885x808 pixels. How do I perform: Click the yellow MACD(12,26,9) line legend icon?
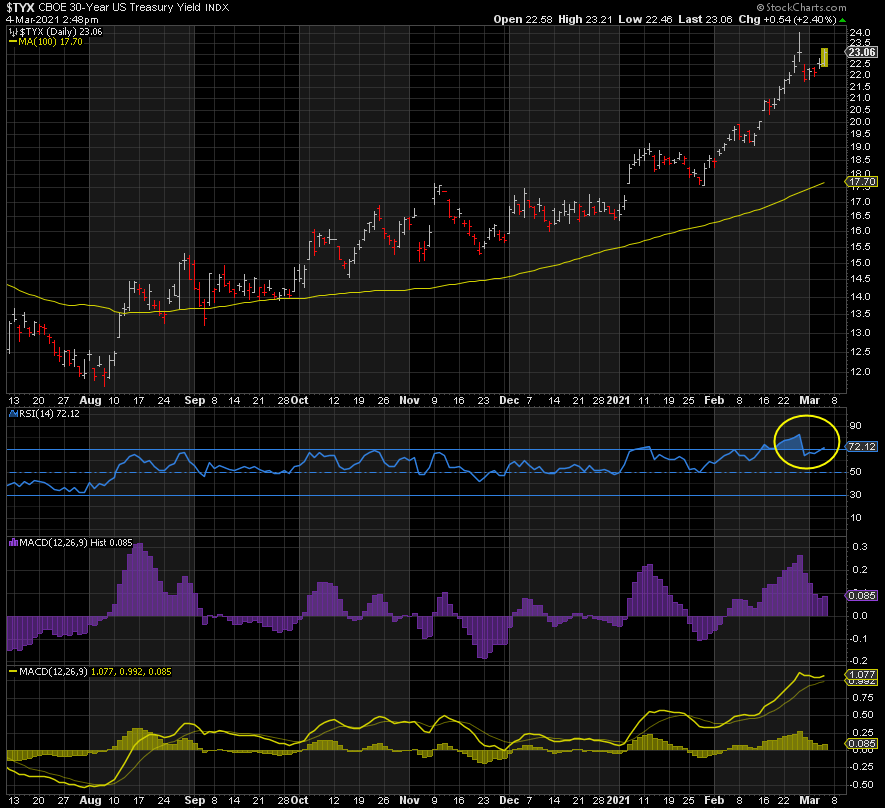pos(12,671)
